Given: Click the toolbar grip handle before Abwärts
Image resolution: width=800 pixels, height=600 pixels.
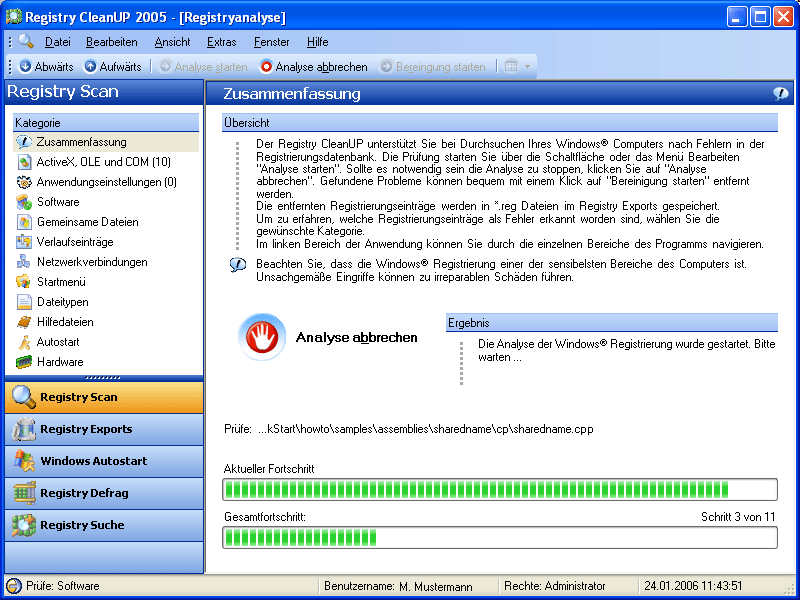Looking at the screenshot, I should pos(10,67).
